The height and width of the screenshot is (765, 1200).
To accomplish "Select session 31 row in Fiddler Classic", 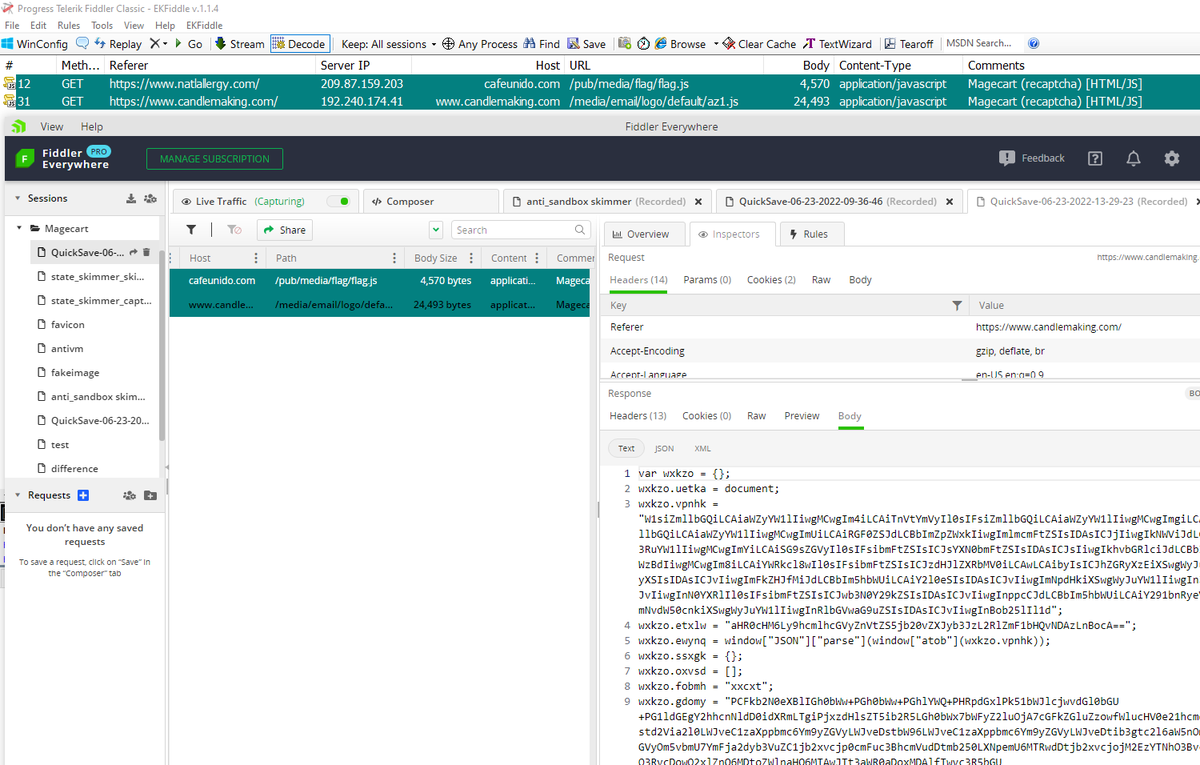I will point(600,102).
